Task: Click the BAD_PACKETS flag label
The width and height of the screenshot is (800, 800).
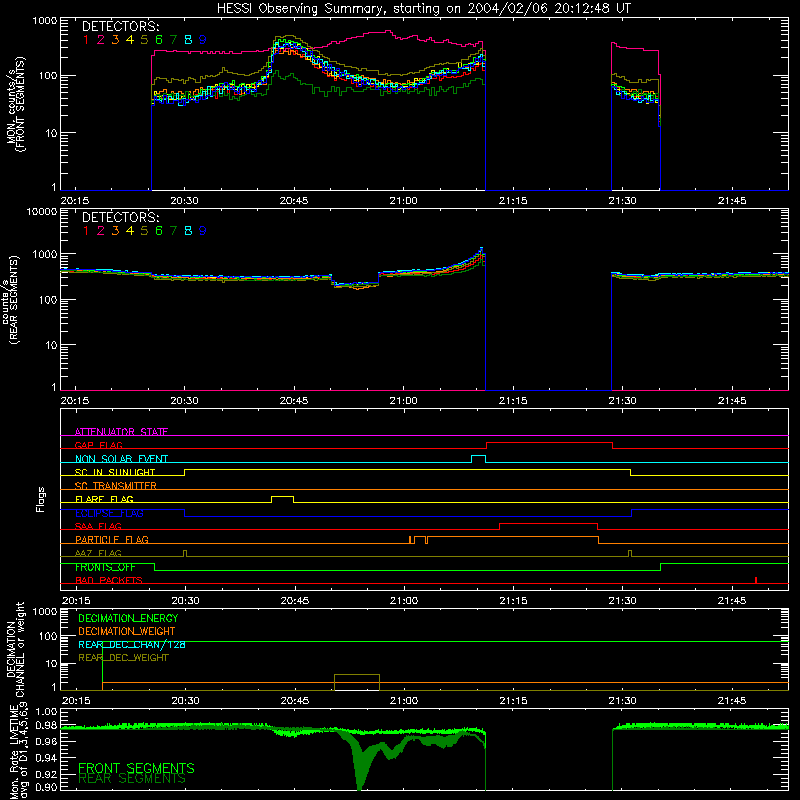Action: (109, 580)
